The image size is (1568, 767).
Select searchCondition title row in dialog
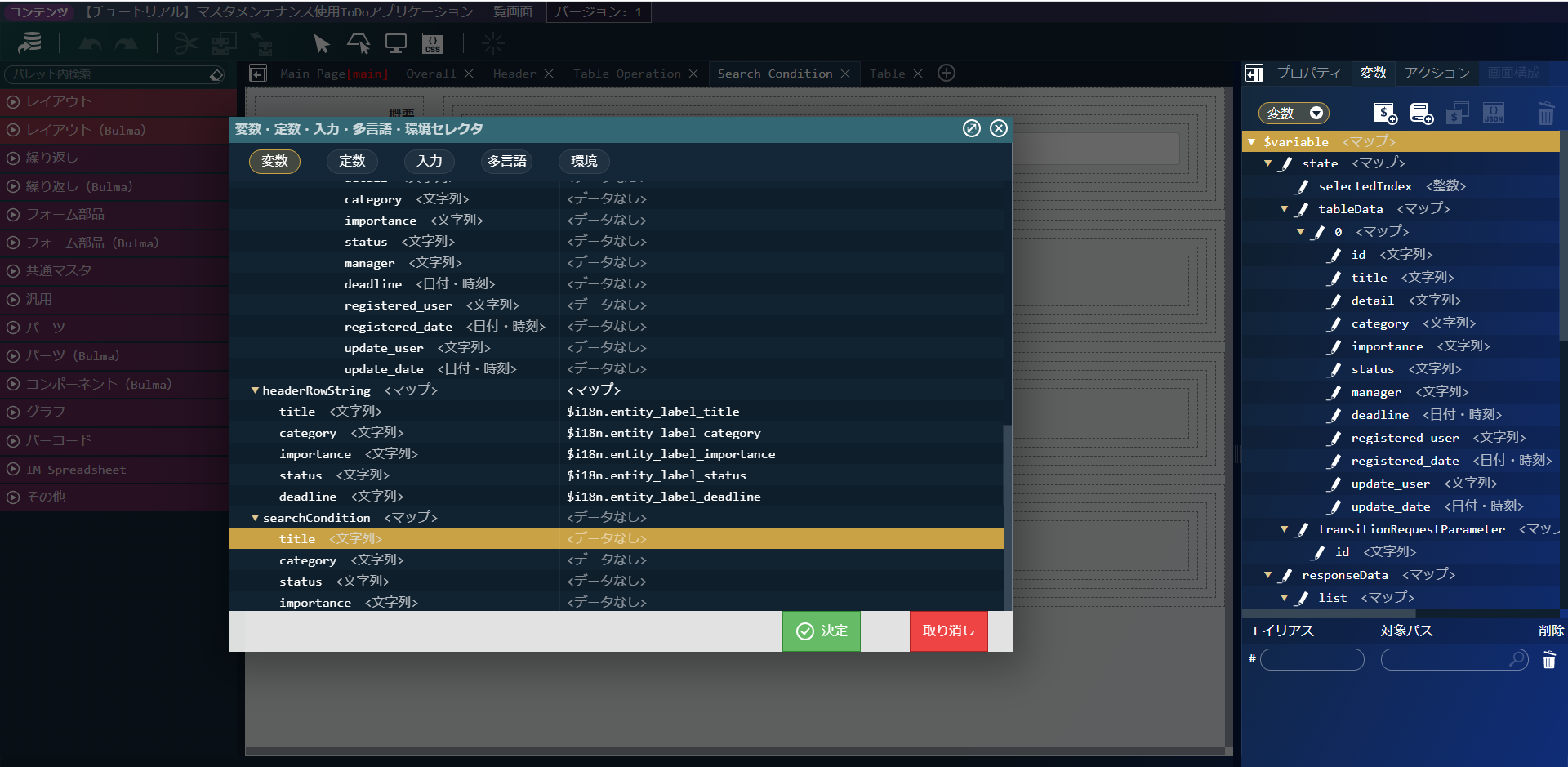click(617, 539)
